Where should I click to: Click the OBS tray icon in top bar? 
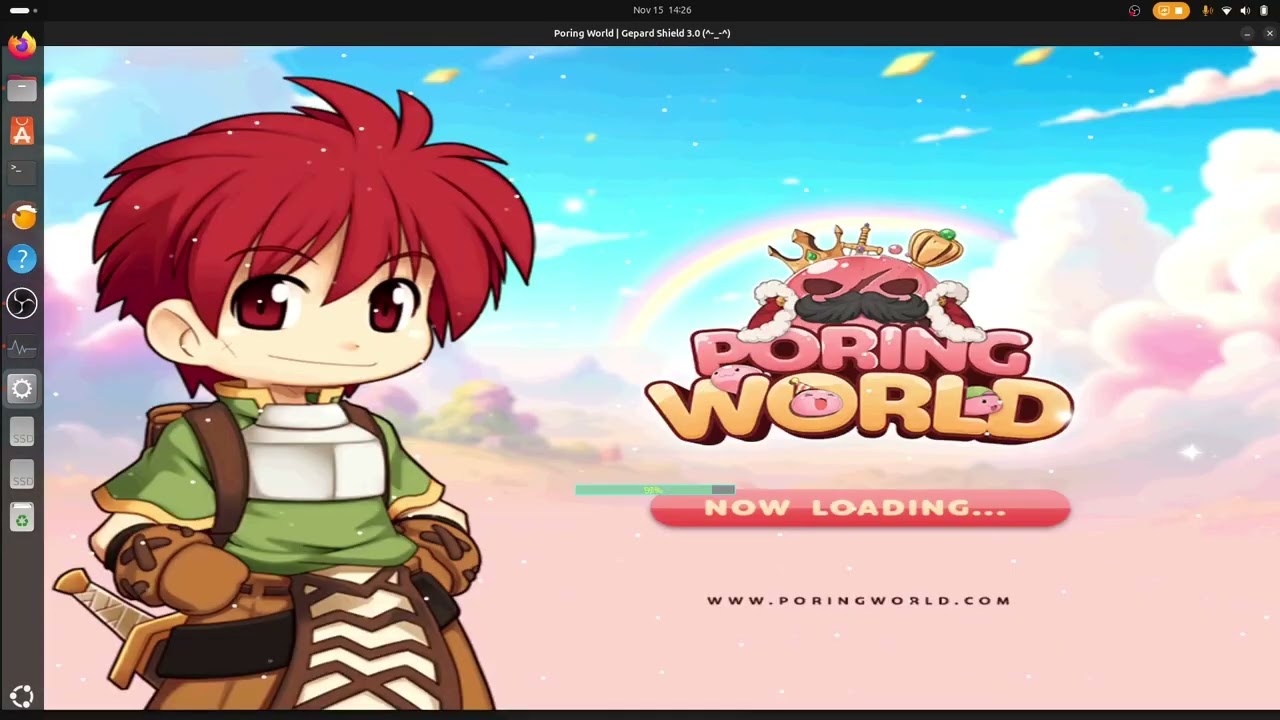tap(1134, 11)
